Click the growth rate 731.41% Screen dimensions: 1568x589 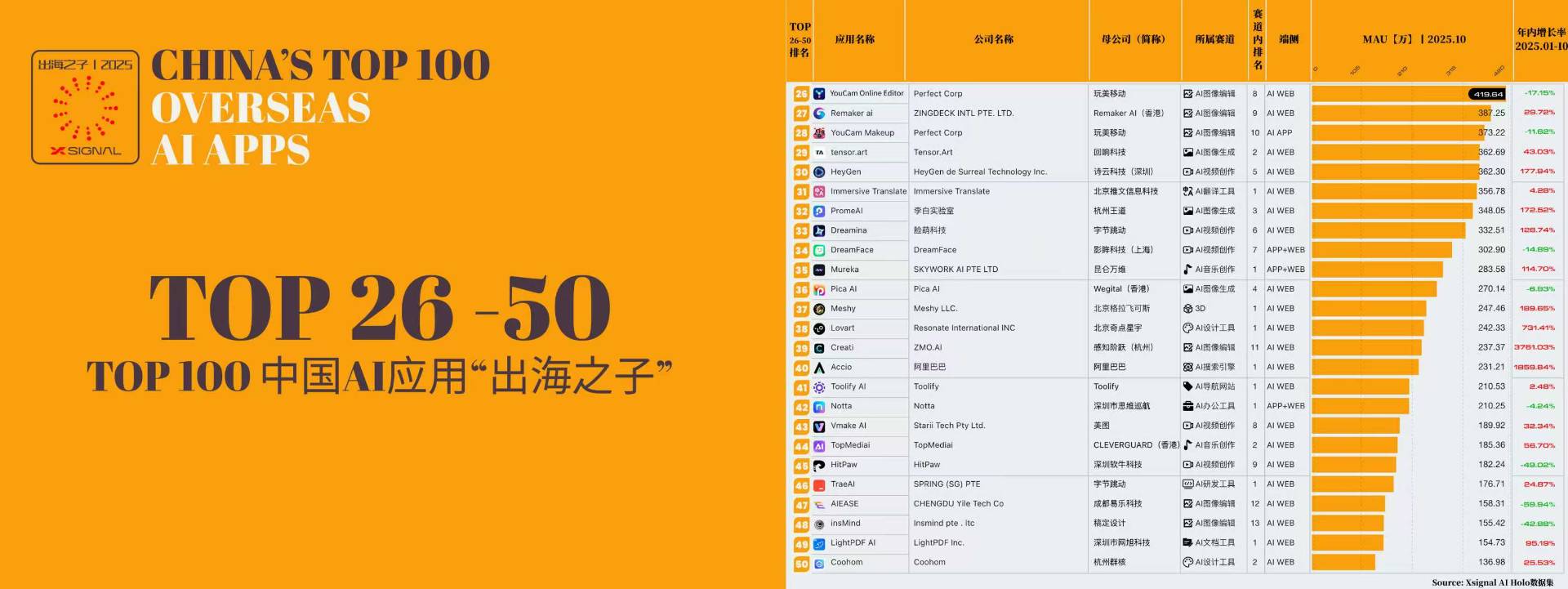pyautogui.click(x=1539, y=328)
